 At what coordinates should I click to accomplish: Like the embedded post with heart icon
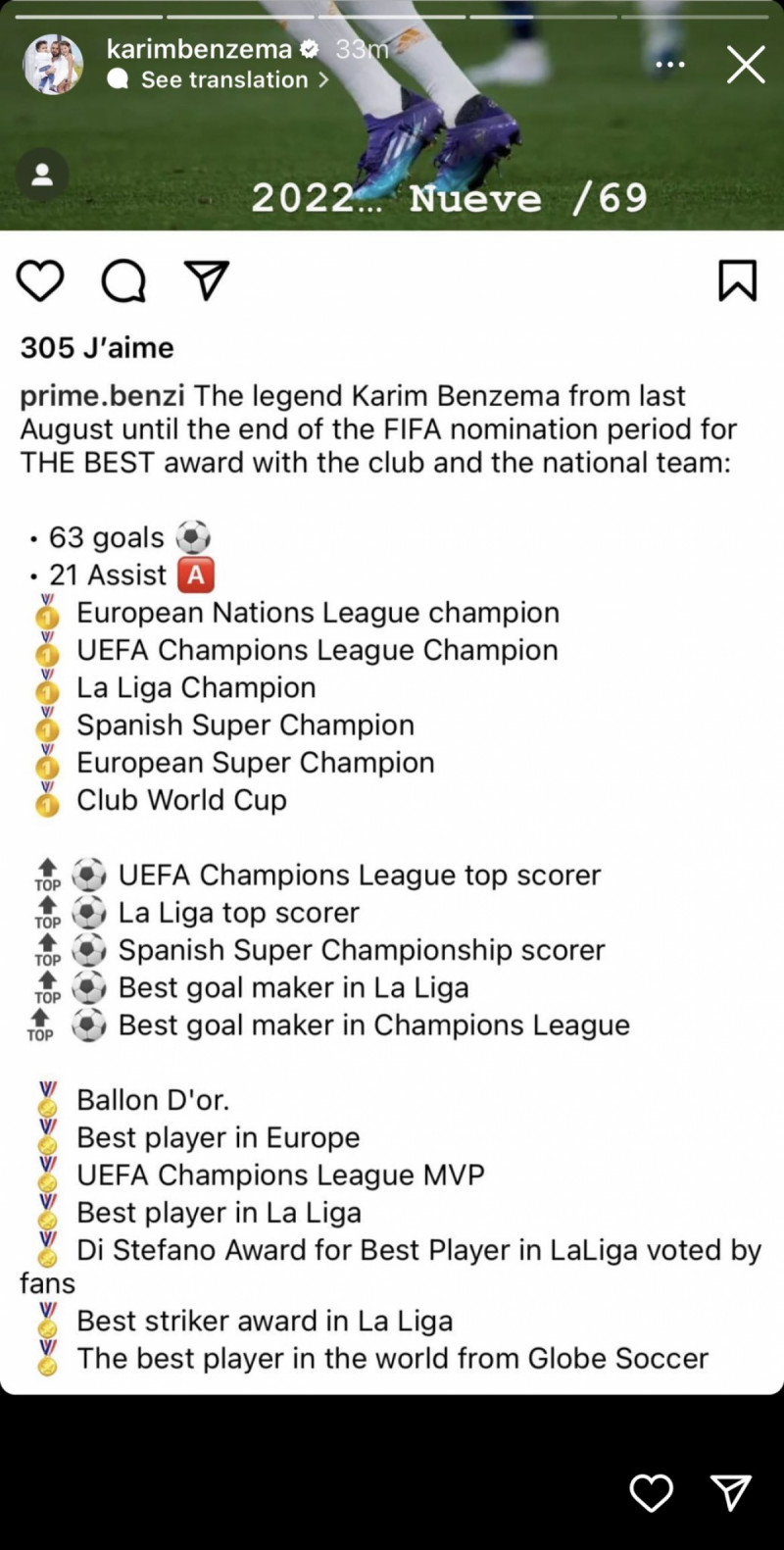click(x=40, y=281)
